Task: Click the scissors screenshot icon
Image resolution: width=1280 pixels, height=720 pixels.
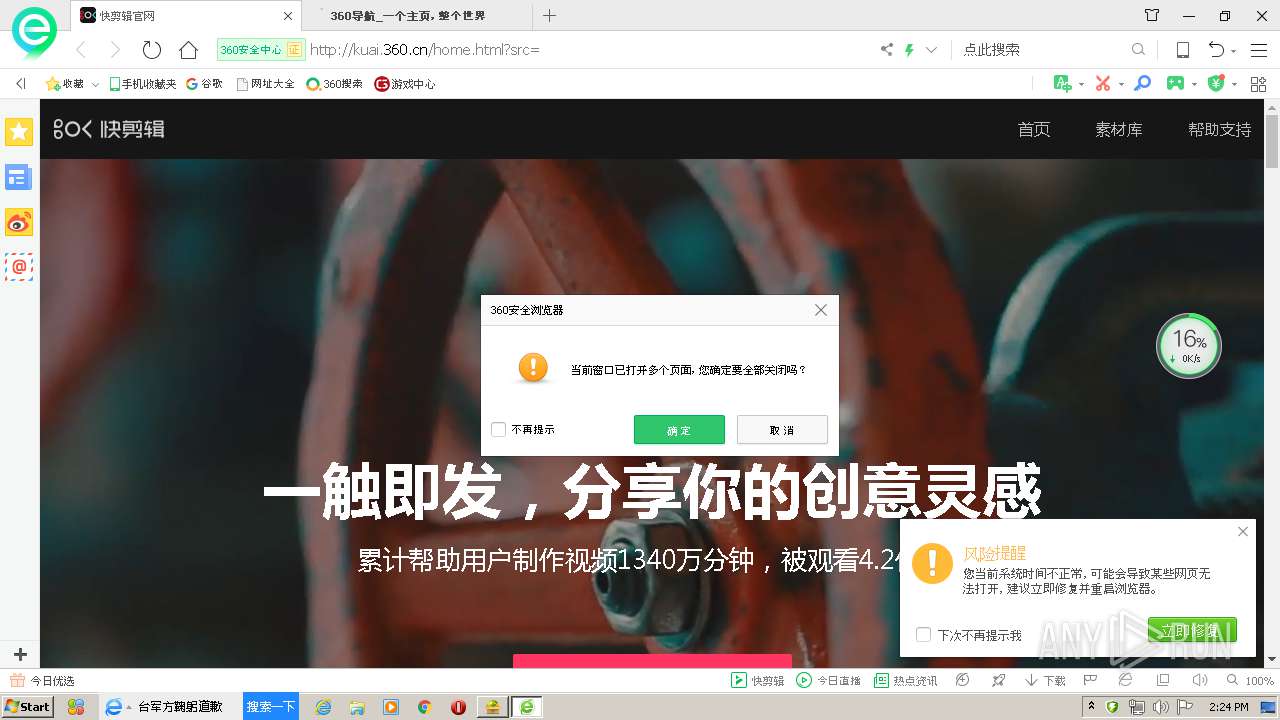Action: 1103,83
